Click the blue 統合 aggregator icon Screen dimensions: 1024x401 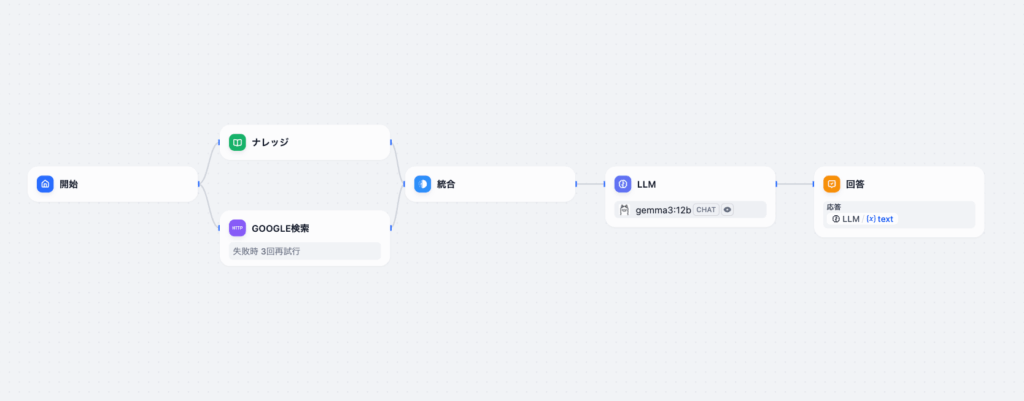click(x=423, y=184)
